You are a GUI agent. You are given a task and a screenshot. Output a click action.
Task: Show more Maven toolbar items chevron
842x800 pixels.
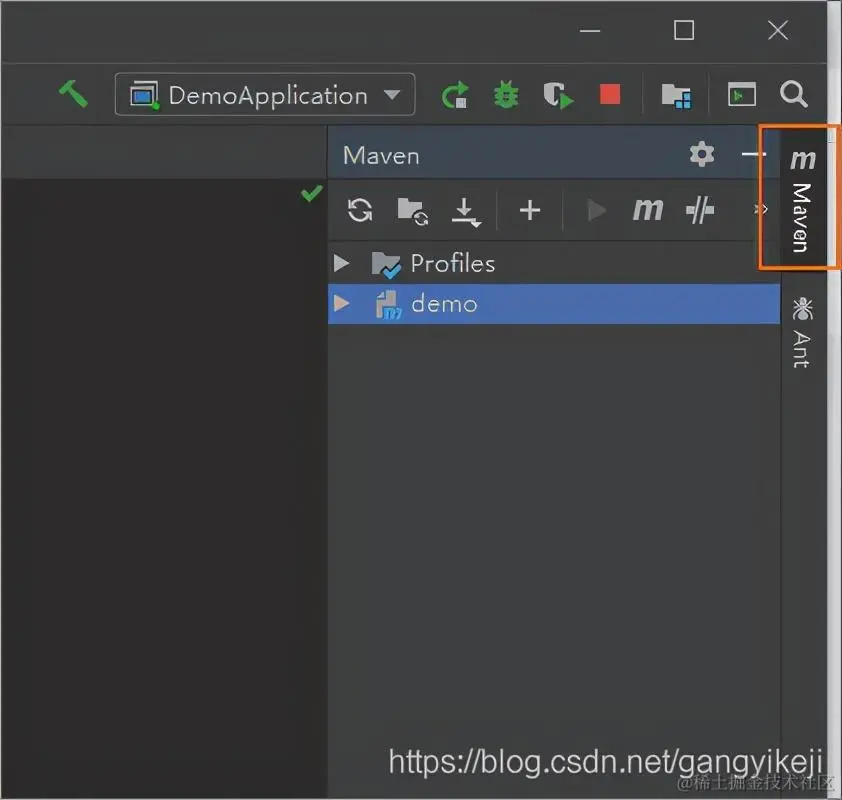[761, 209]
